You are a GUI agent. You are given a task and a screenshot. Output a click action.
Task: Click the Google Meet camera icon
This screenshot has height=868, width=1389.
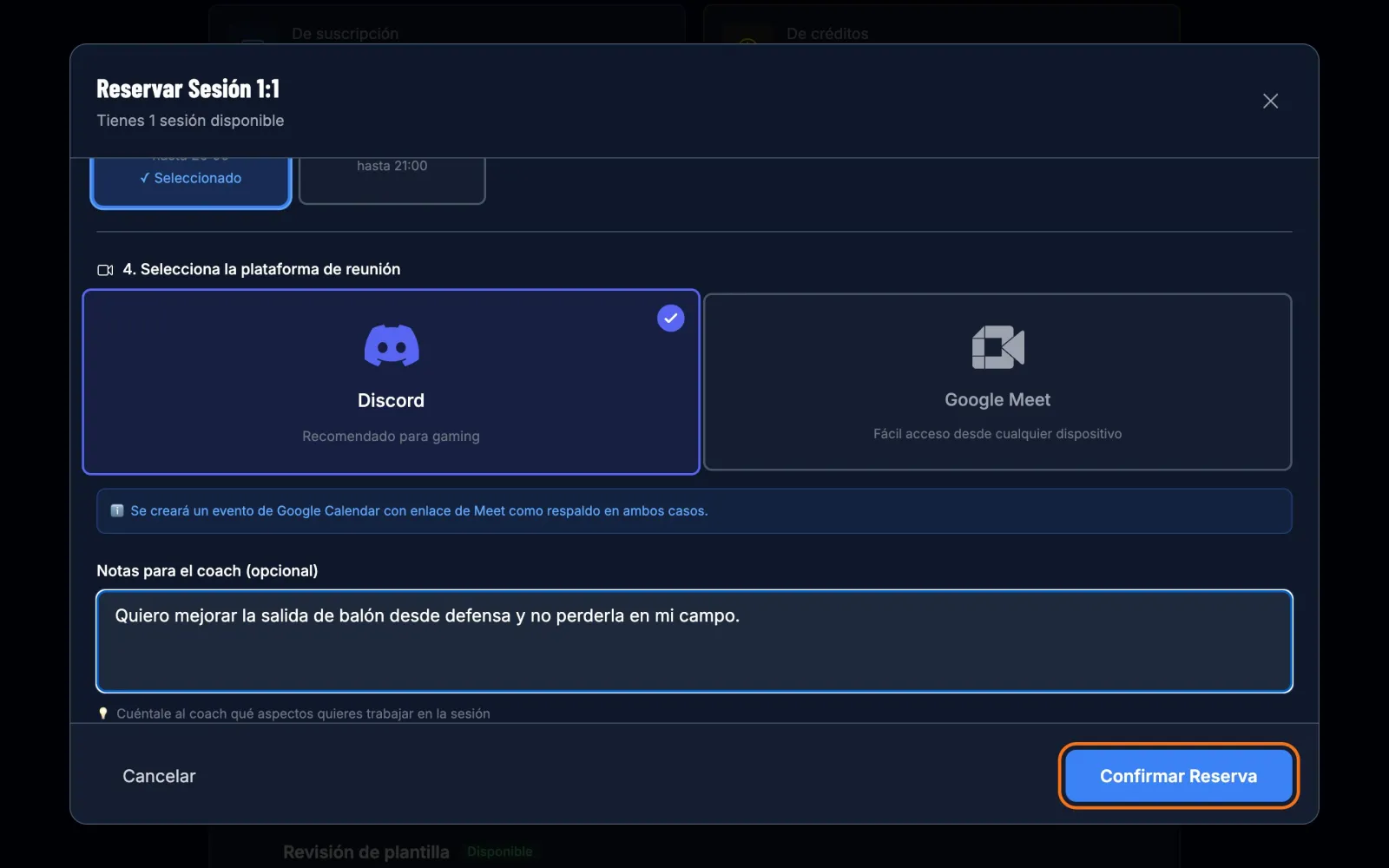coord(997,347)
